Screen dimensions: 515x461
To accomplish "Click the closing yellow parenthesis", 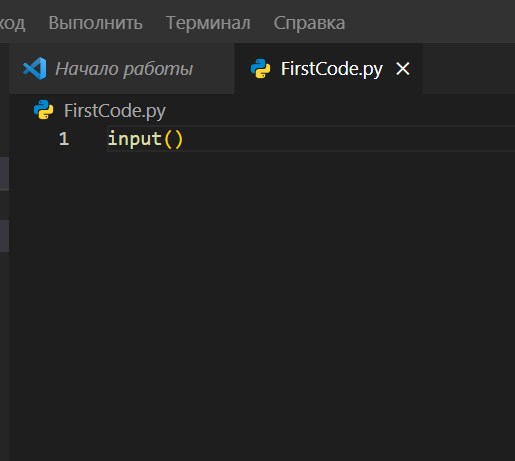I will coord(178,139).
